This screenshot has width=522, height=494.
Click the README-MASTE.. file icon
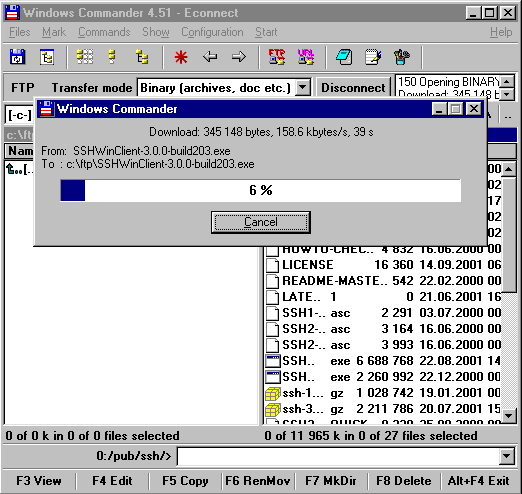(272, 281)
